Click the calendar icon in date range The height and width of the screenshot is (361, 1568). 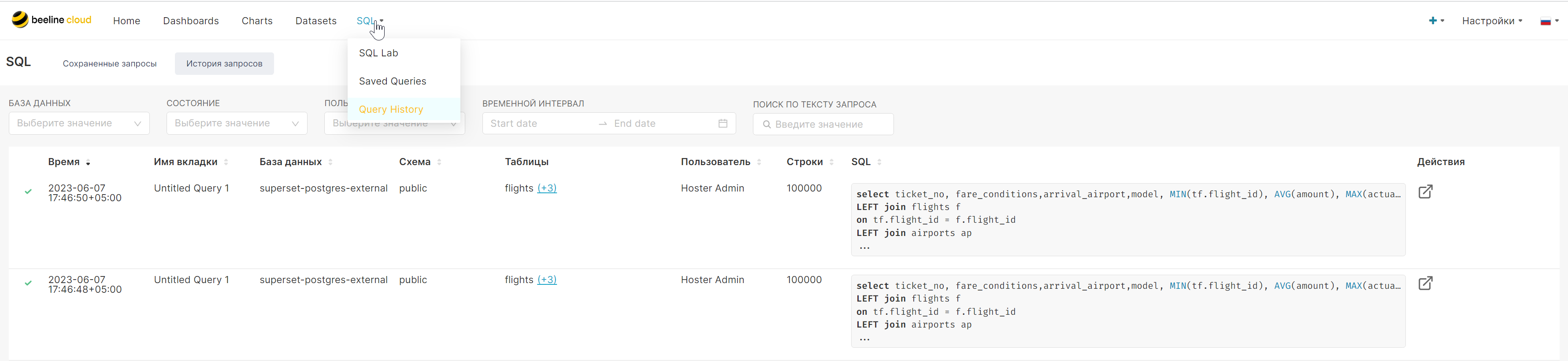point(723,123)
